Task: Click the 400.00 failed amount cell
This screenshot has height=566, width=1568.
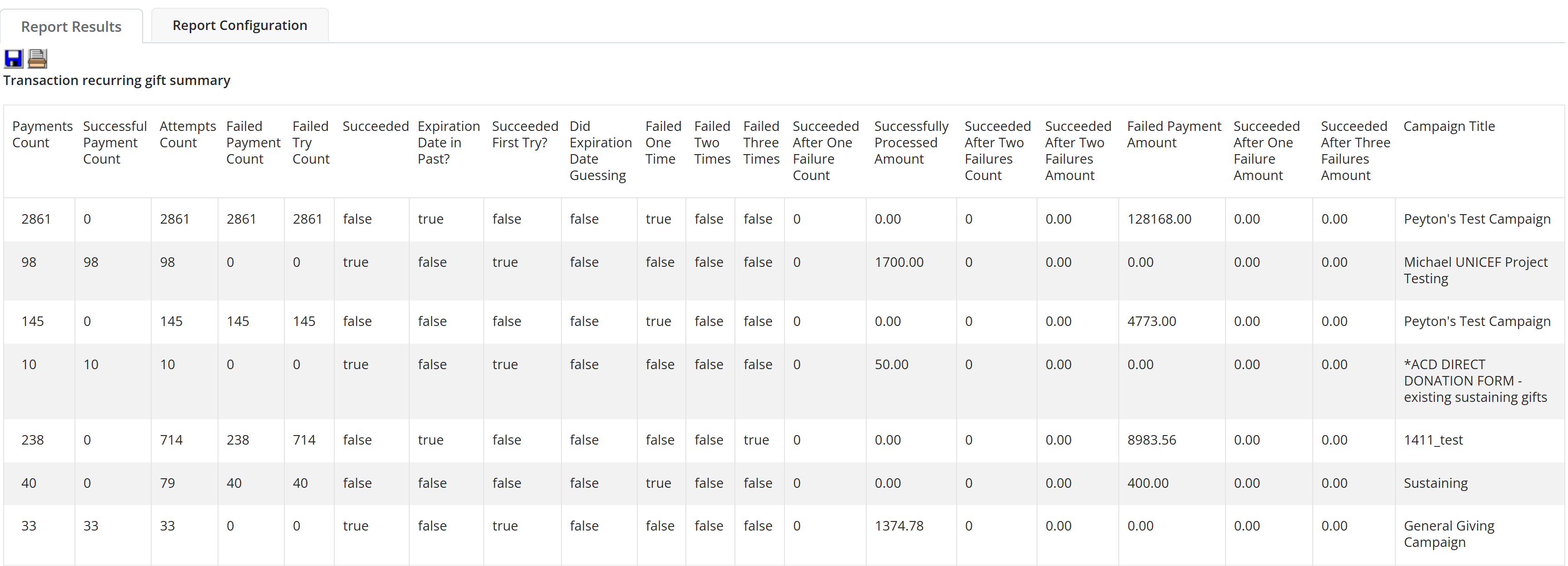Action: coord(1147,483)
